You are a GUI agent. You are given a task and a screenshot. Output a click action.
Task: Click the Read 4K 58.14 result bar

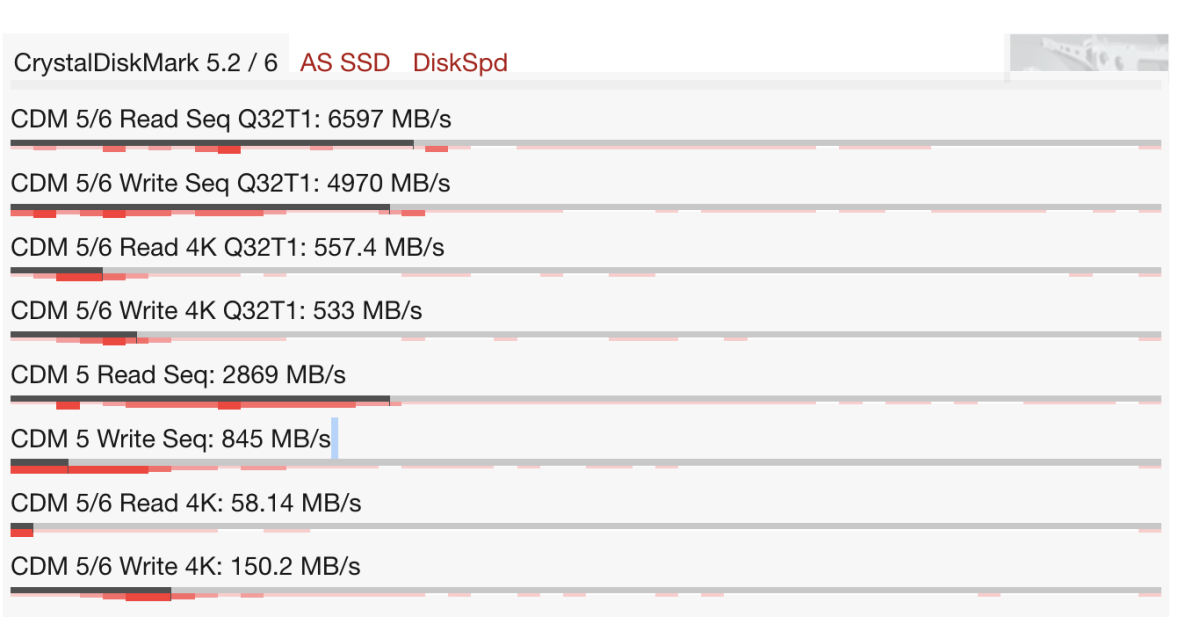22,528
